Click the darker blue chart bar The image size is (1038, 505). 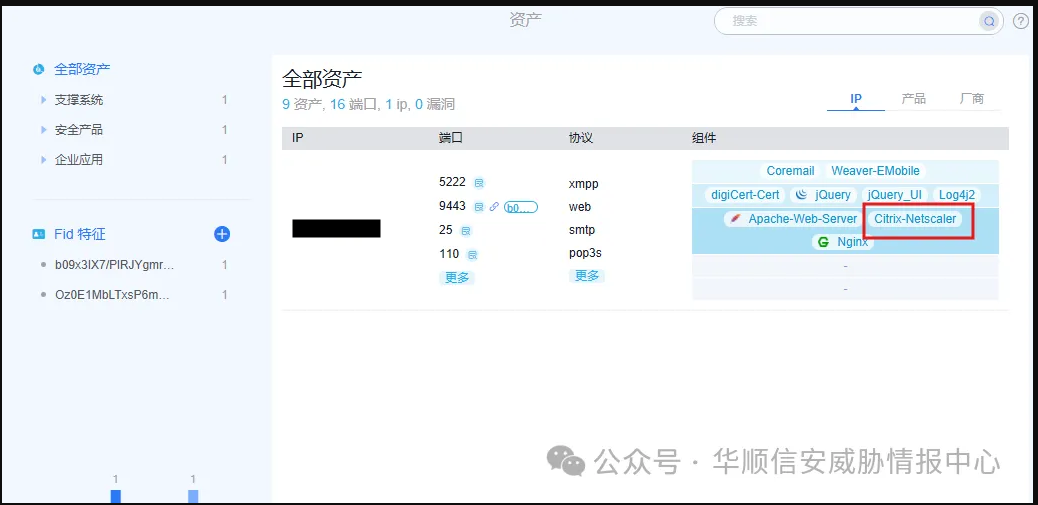click(x=116, y=496)
